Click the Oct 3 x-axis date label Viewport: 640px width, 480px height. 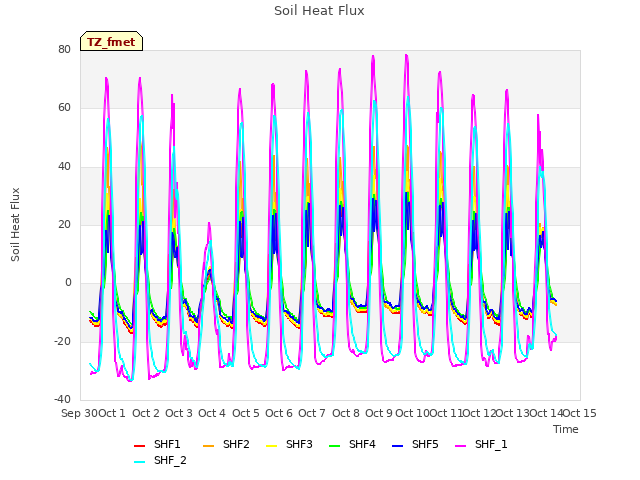point(179,413)
